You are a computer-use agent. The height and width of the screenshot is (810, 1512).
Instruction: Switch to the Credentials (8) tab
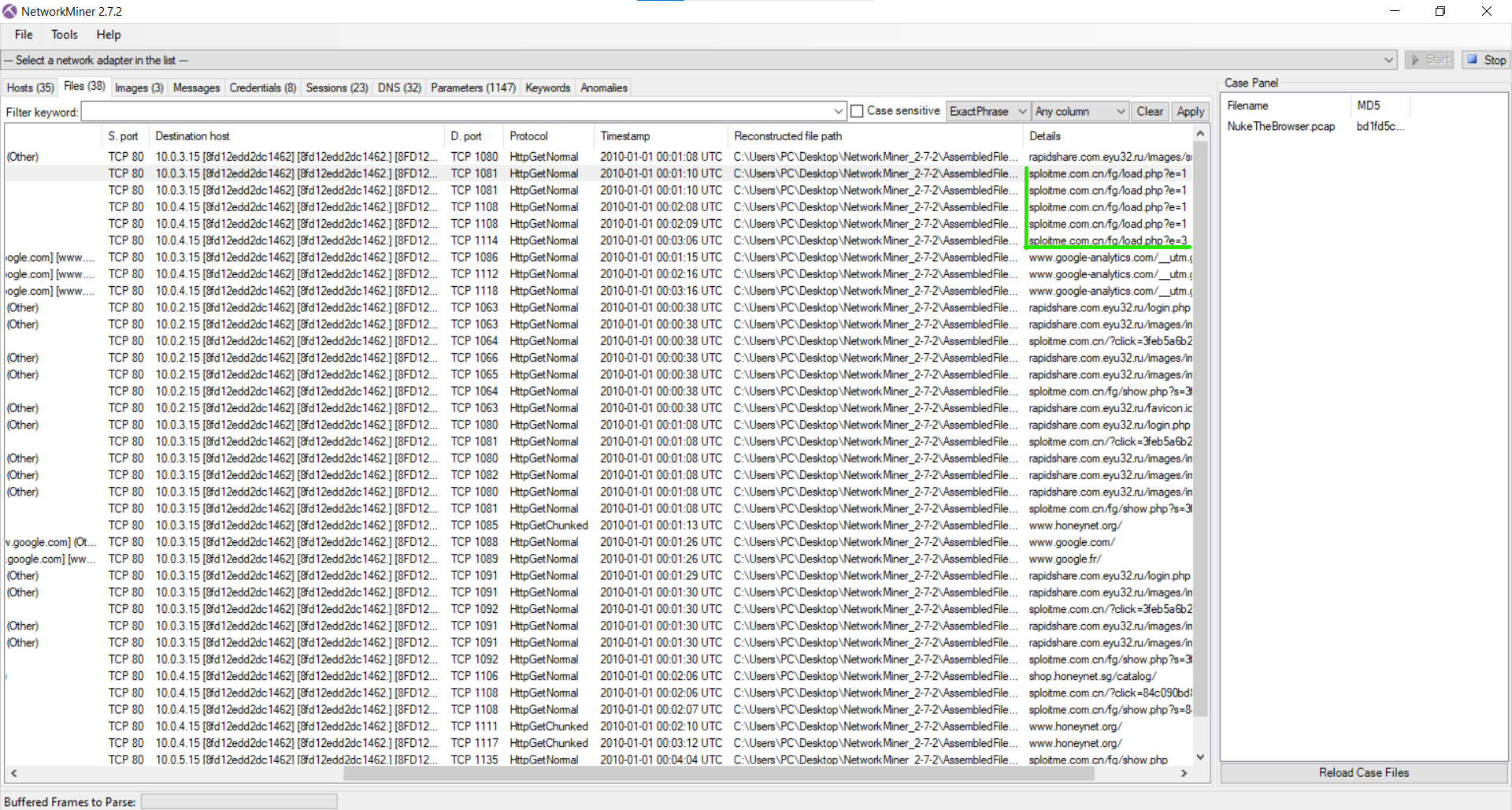pyautogui.click(x=263, y=87)
